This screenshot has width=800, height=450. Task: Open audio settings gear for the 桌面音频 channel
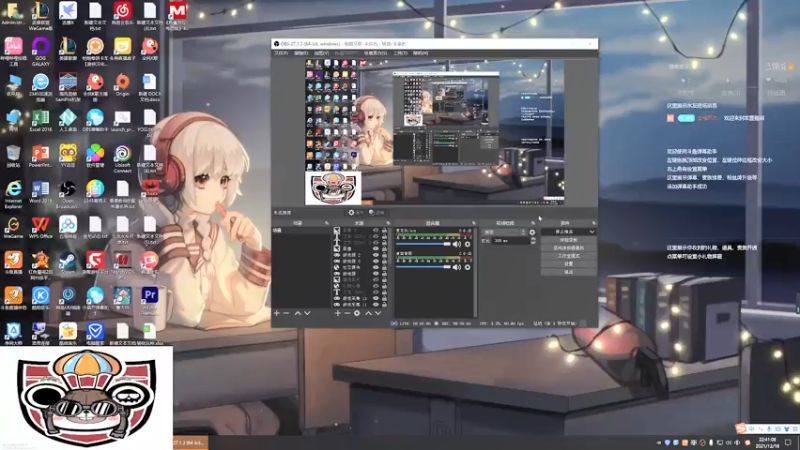pyautogui.click(x=467, y=267)
